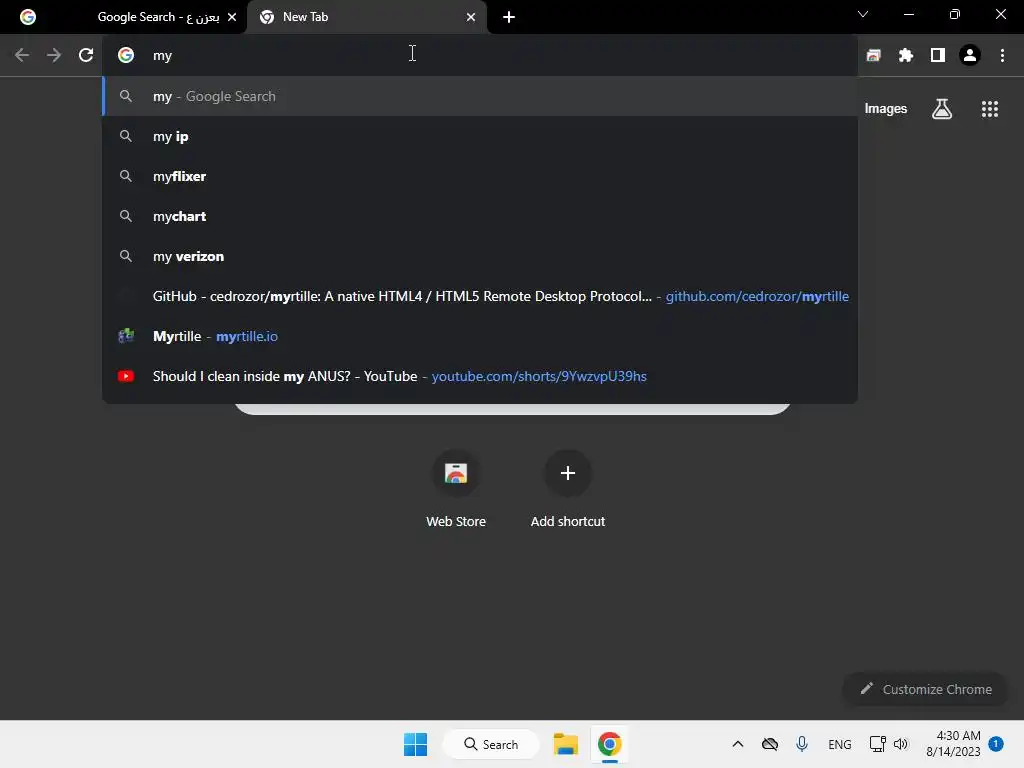1024x768 pixels.
Task: Close the New Tab tab
Action: click(x=471, y=17)
